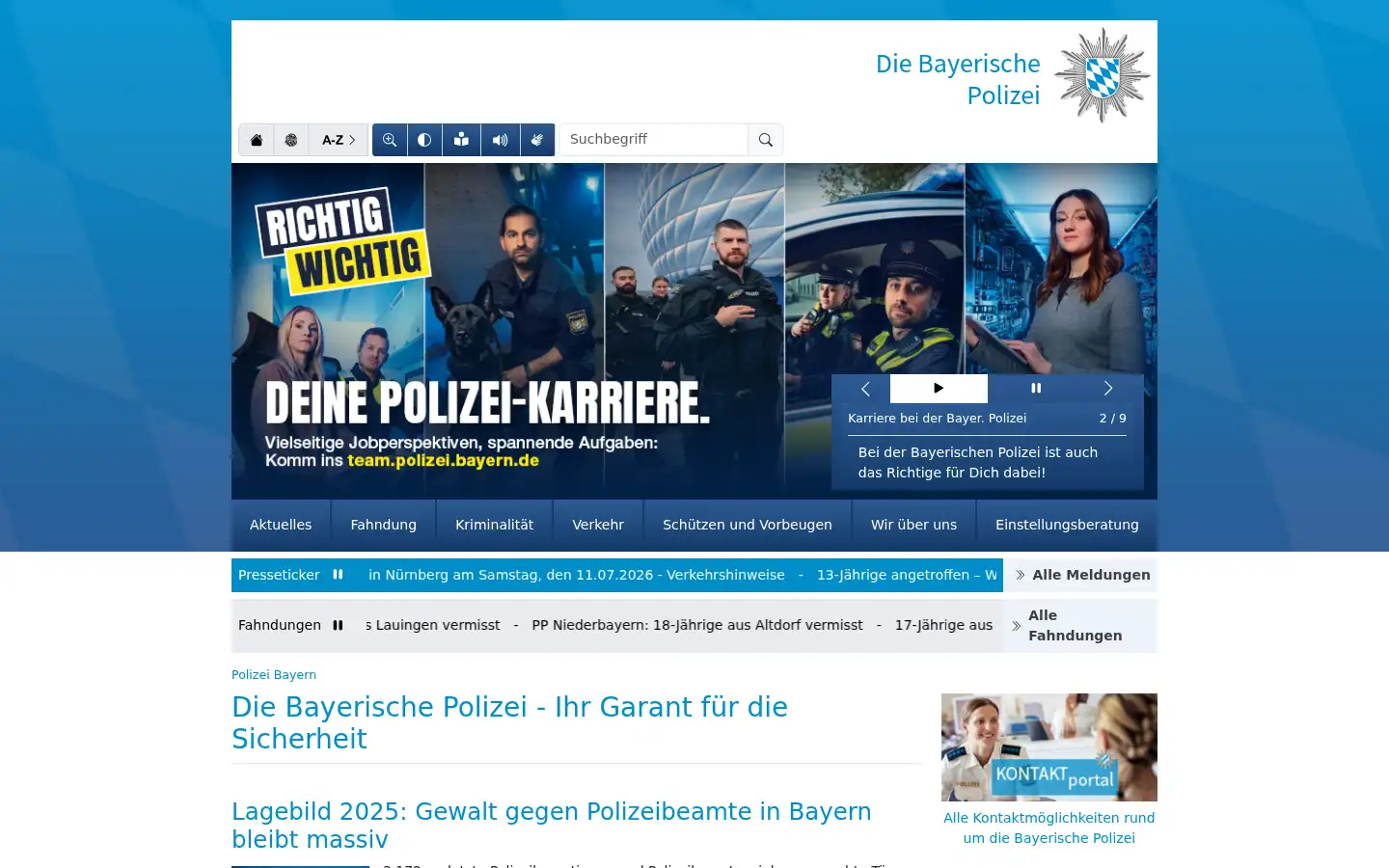The image size is (1389, 868).
Task: Click the Polizei Bayern breadcrumb
Action: [274, 675]
